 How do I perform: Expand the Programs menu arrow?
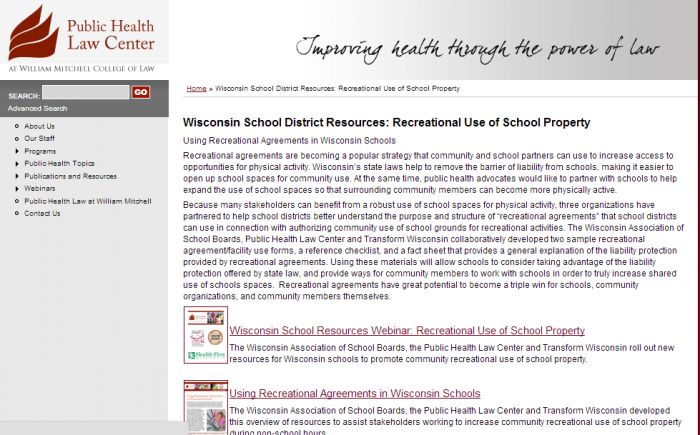click(17, 151)
